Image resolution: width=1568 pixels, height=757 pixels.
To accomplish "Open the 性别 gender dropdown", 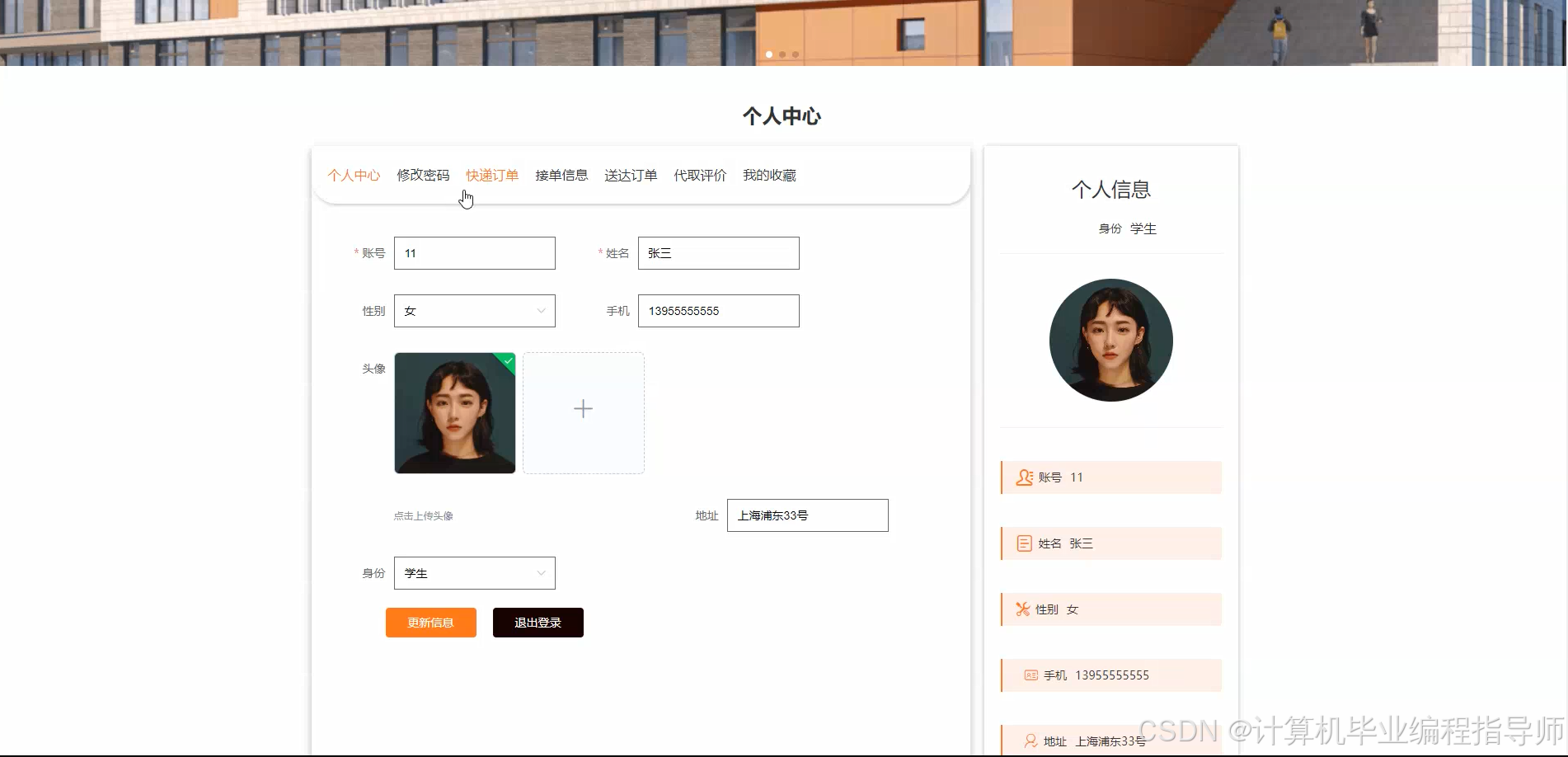I will tap(474, 311).
